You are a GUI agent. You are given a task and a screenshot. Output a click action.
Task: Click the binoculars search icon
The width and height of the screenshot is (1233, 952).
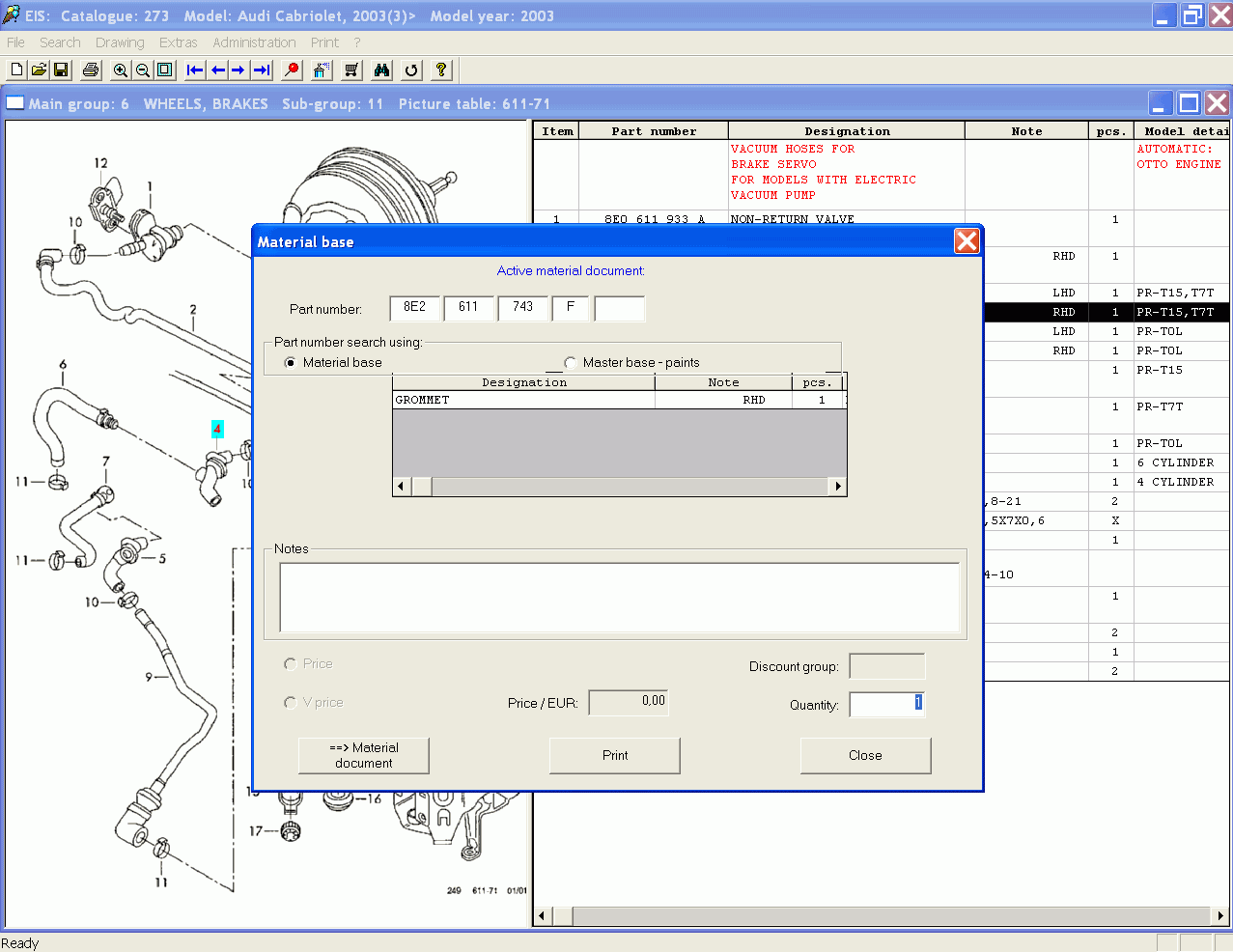pos(381,70)
